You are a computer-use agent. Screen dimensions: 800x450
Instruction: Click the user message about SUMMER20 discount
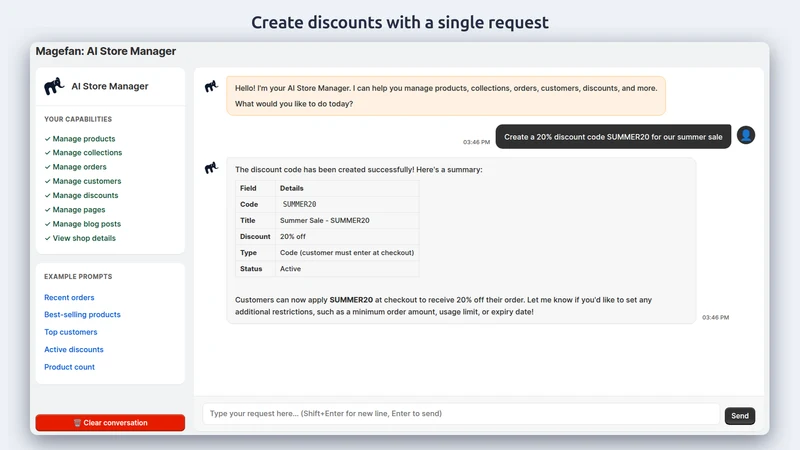tap(613, 137)
